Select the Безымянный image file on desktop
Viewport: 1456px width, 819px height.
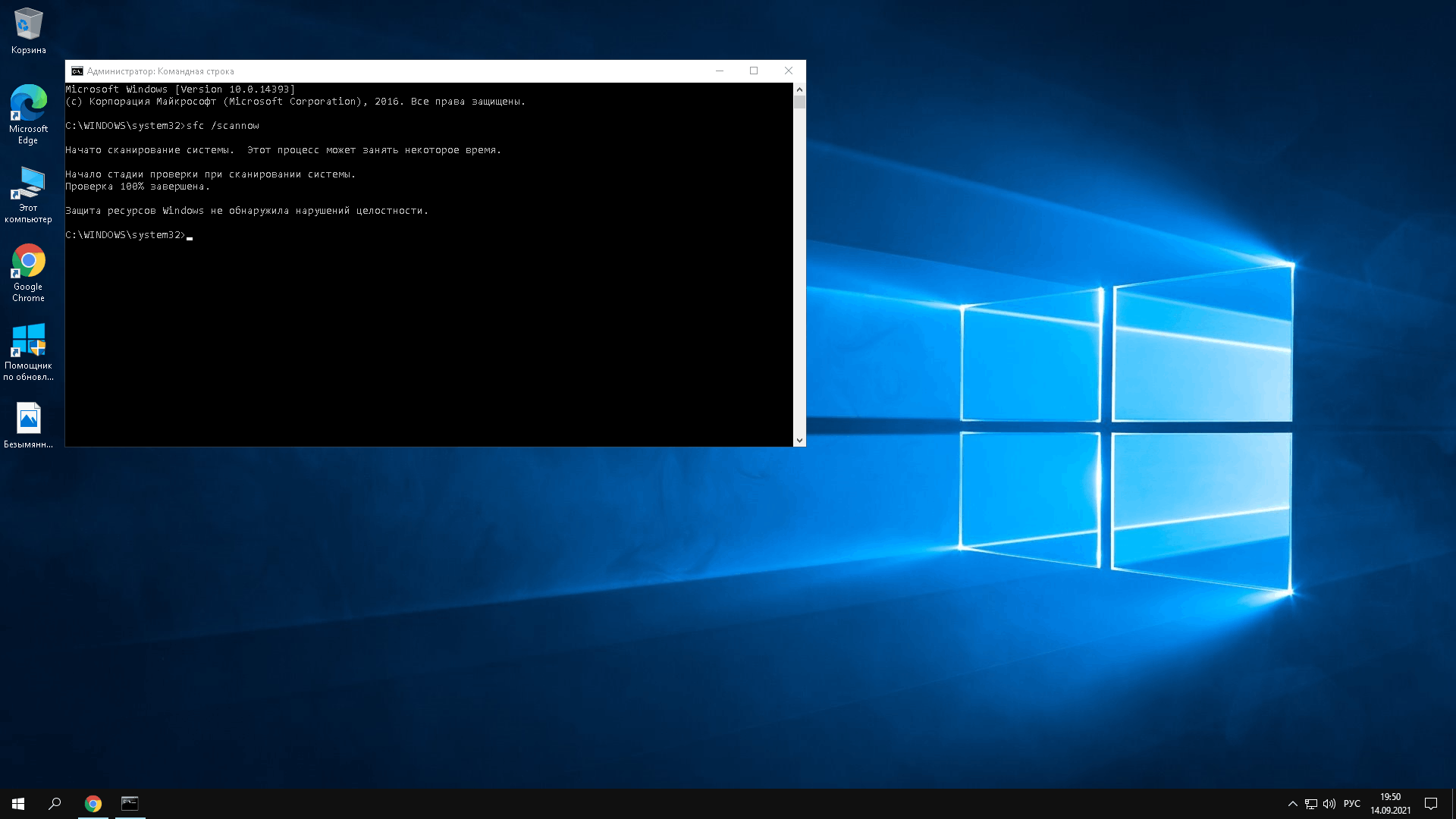click(x=28, y=425)
